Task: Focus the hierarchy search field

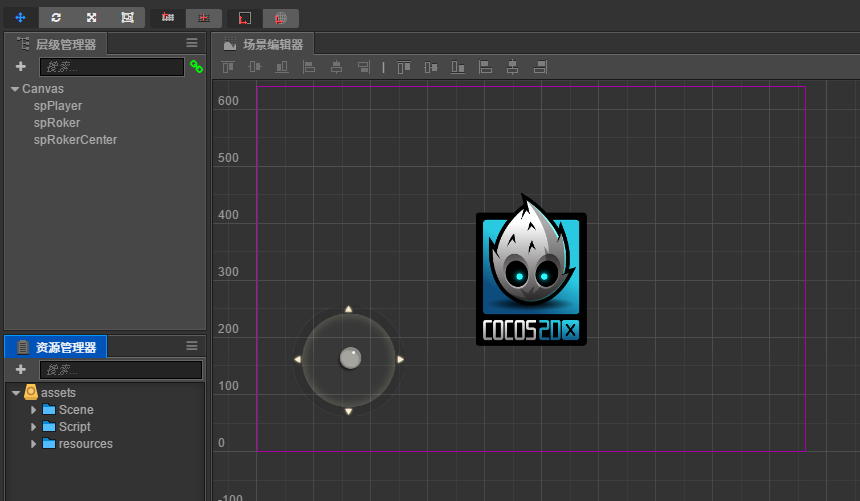Action: pyautogui.click(x=112, y=67)
